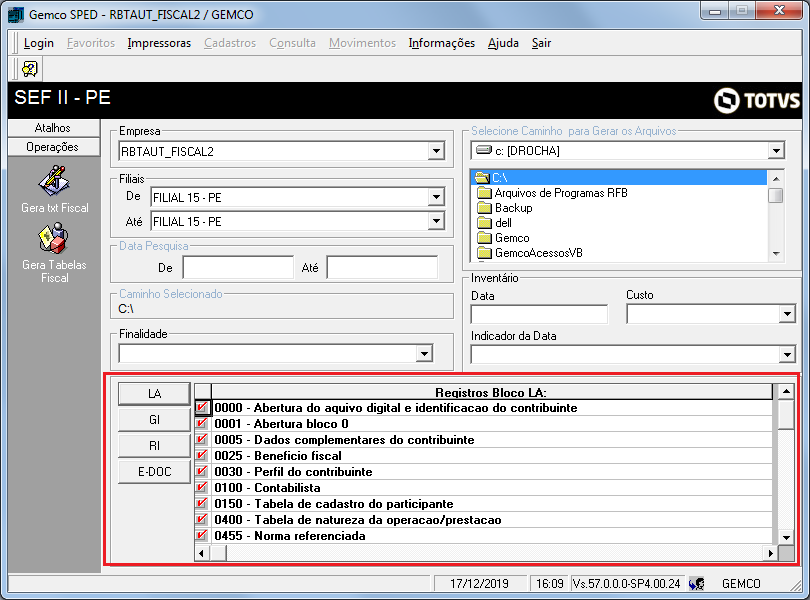Open the Impressoras menu
Image resolution: width=810 pixels, height=600 pixels.
coord(159,43)
